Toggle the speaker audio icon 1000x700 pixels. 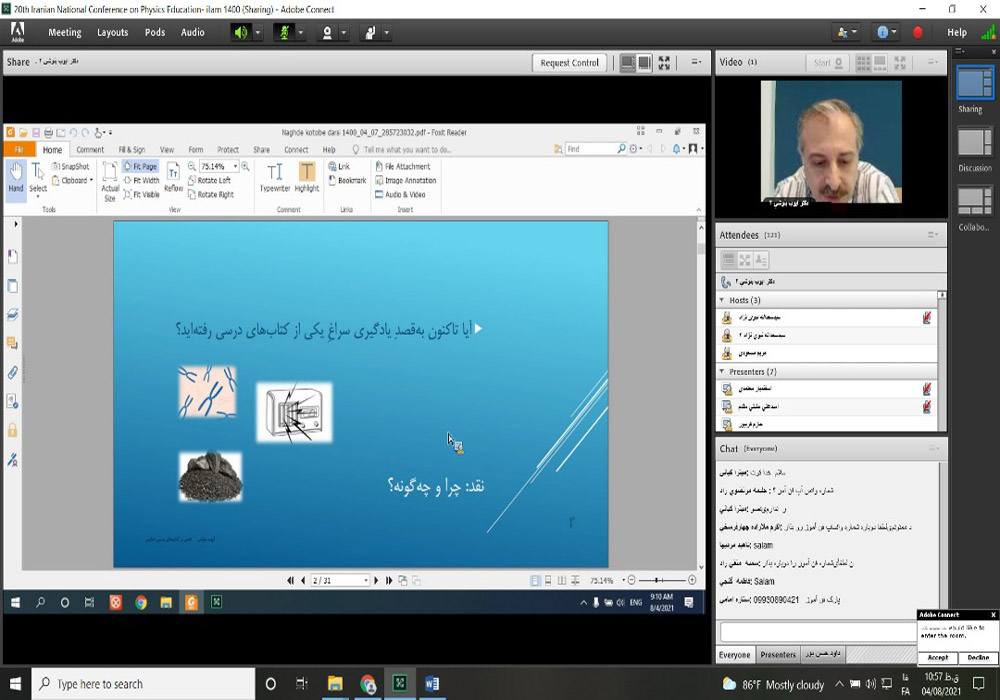click(240, 32)
